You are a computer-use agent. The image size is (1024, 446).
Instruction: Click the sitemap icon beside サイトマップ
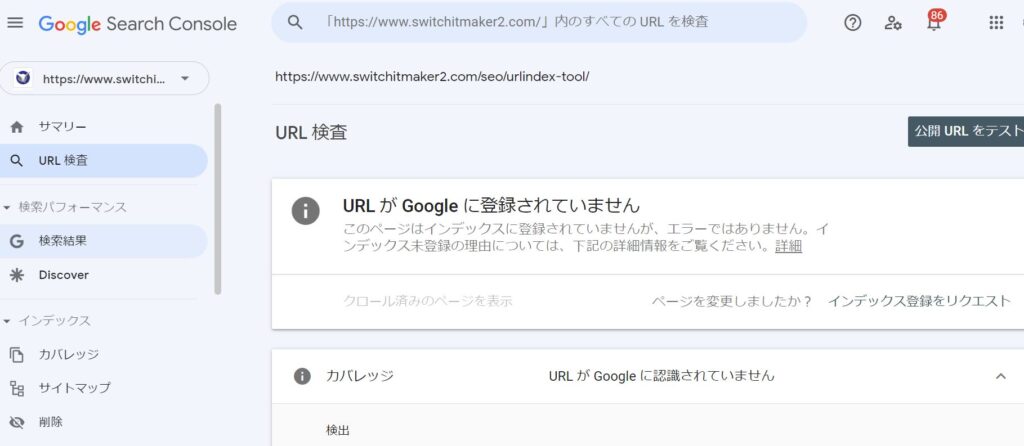pos(17,389)
